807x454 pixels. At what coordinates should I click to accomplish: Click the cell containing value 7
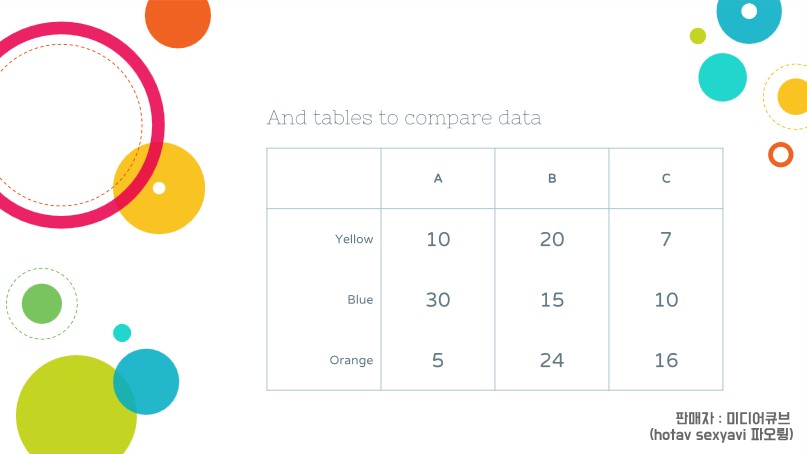click(666, 239)
